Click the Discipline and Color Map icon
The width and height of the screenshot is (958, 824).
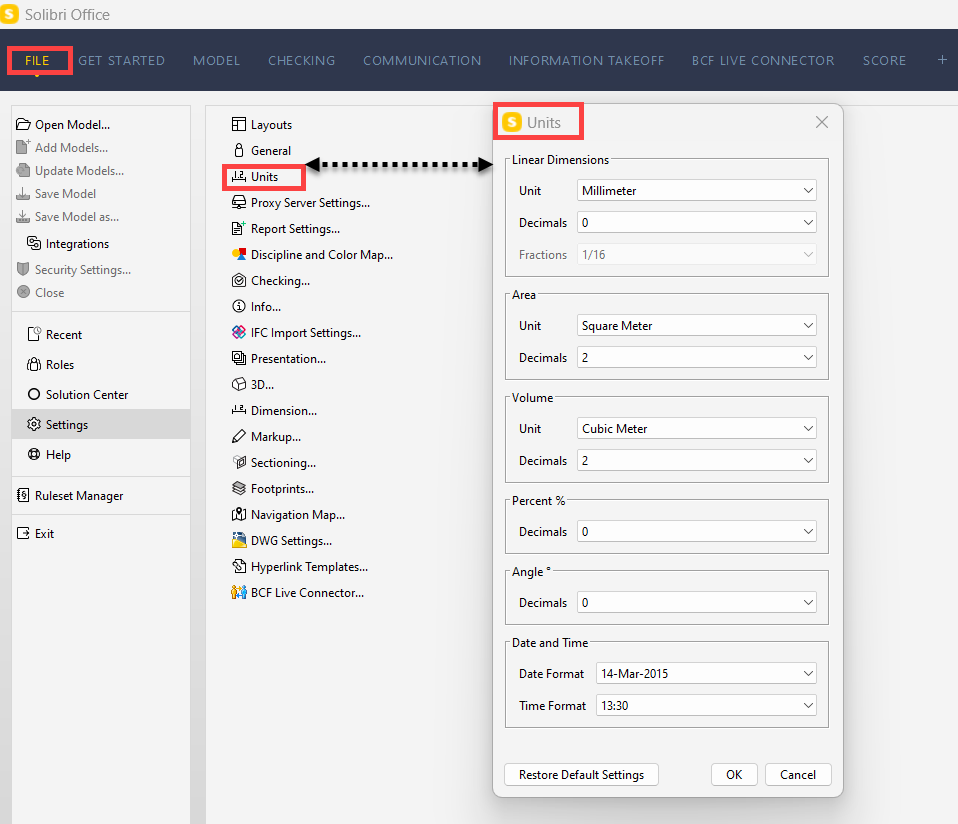238,254
